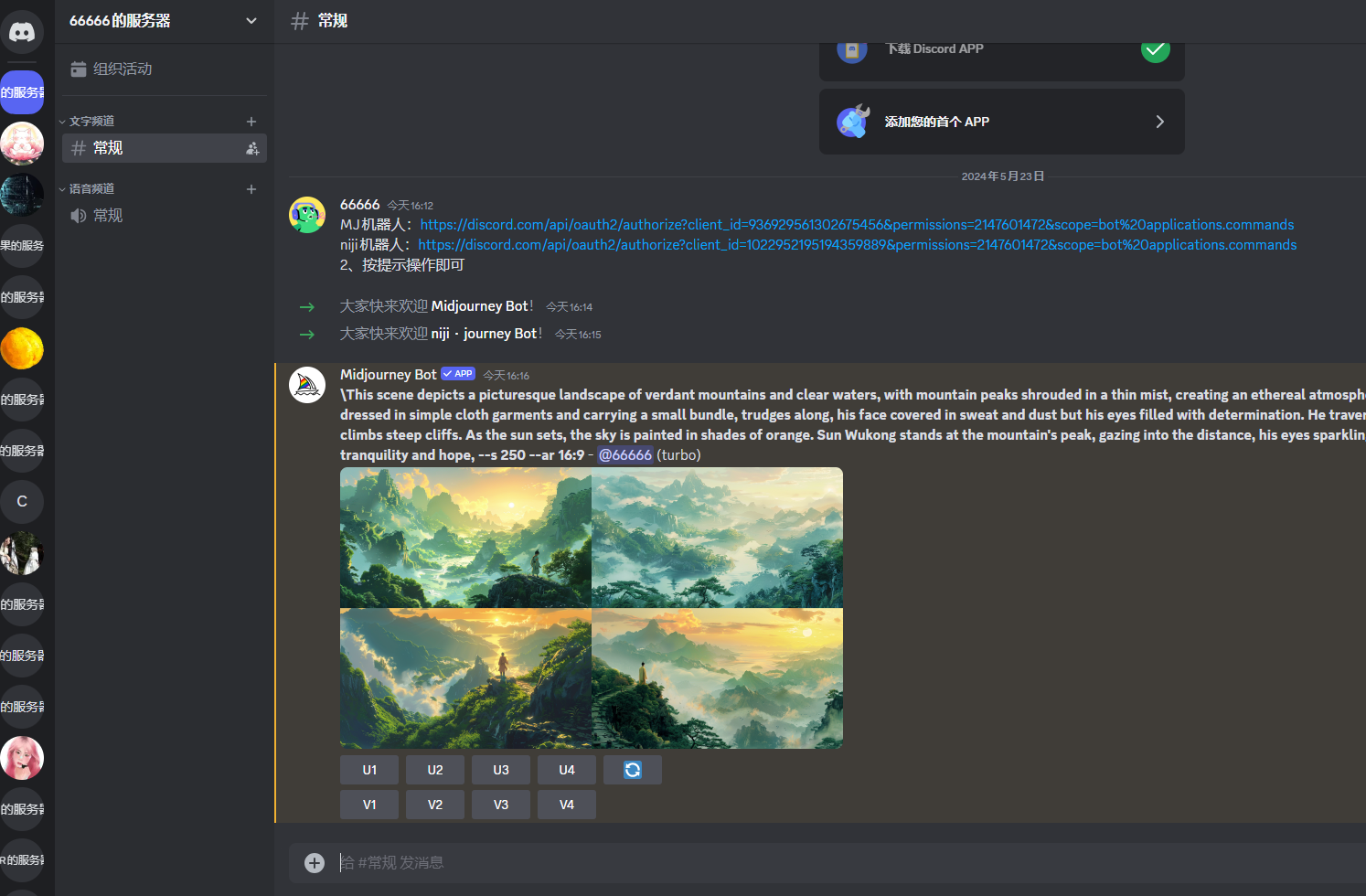Select the photo avatar server below C
1366x896 pixels.
coord(22,553)
